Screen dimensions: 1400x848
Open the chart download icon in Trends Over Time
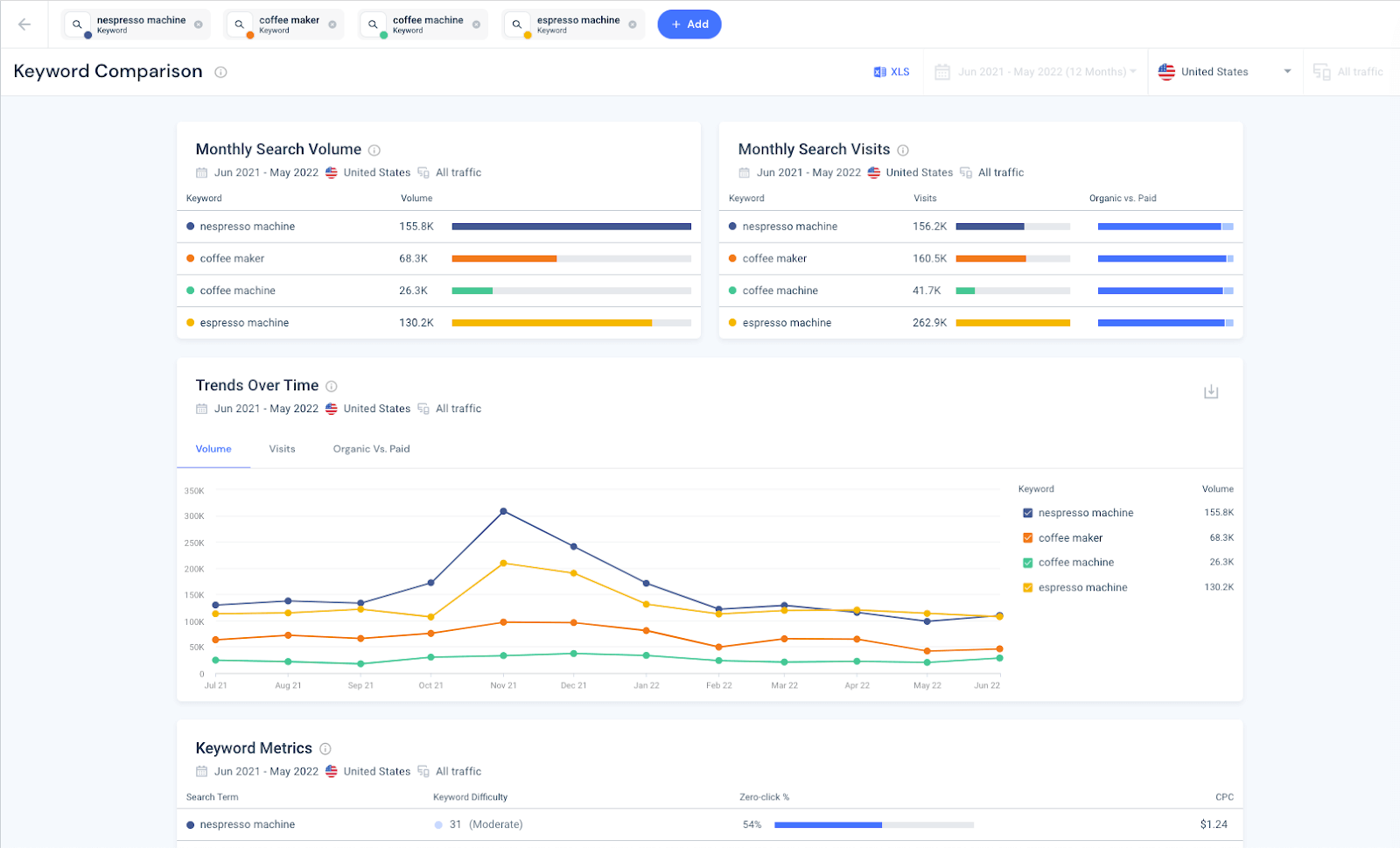tap(1211, 391)
